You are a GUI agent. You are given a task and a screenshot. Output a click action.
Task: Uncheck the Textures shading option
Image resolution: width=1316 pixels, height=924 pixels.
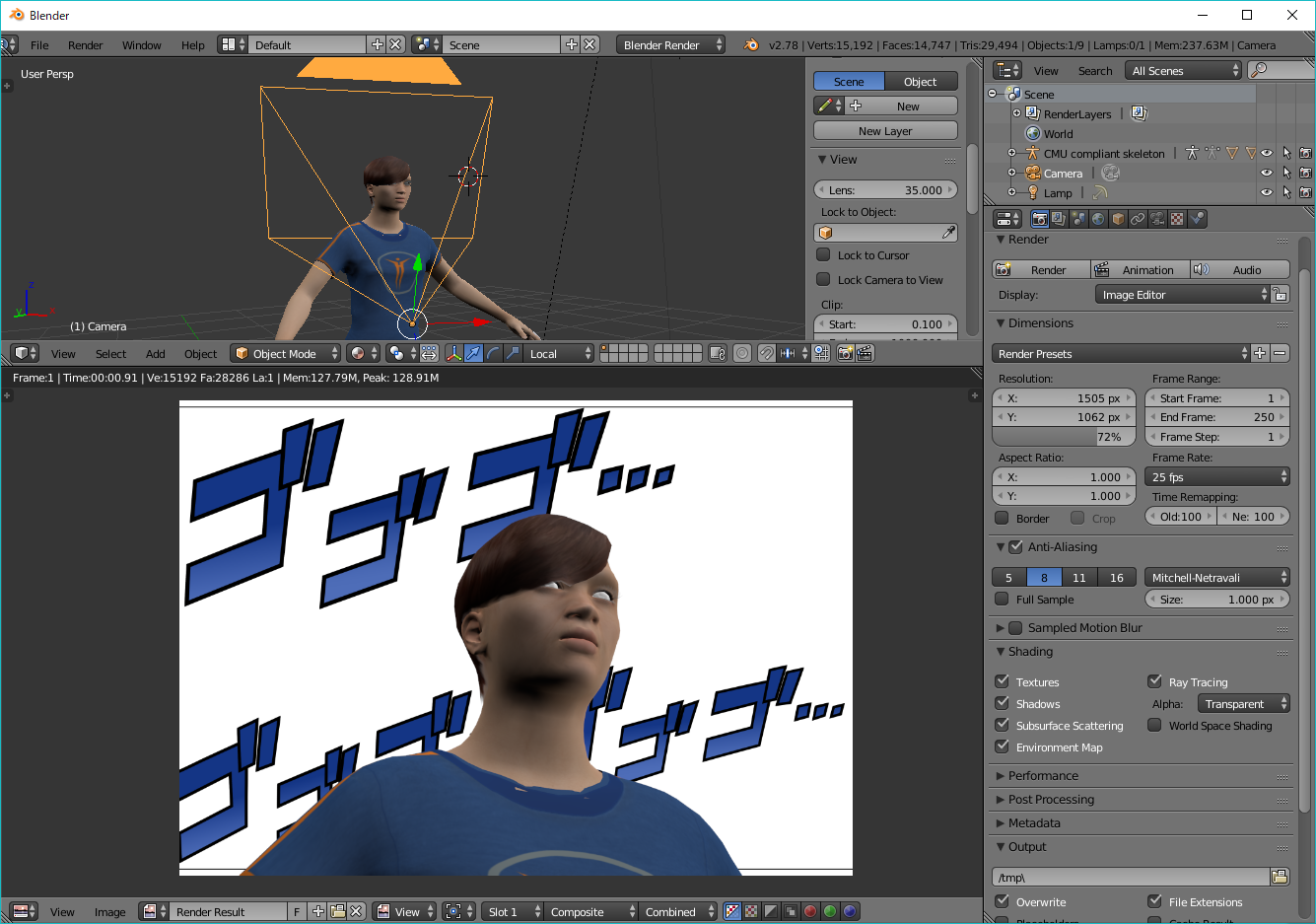pyautogui.click(x=1002, y=681)
